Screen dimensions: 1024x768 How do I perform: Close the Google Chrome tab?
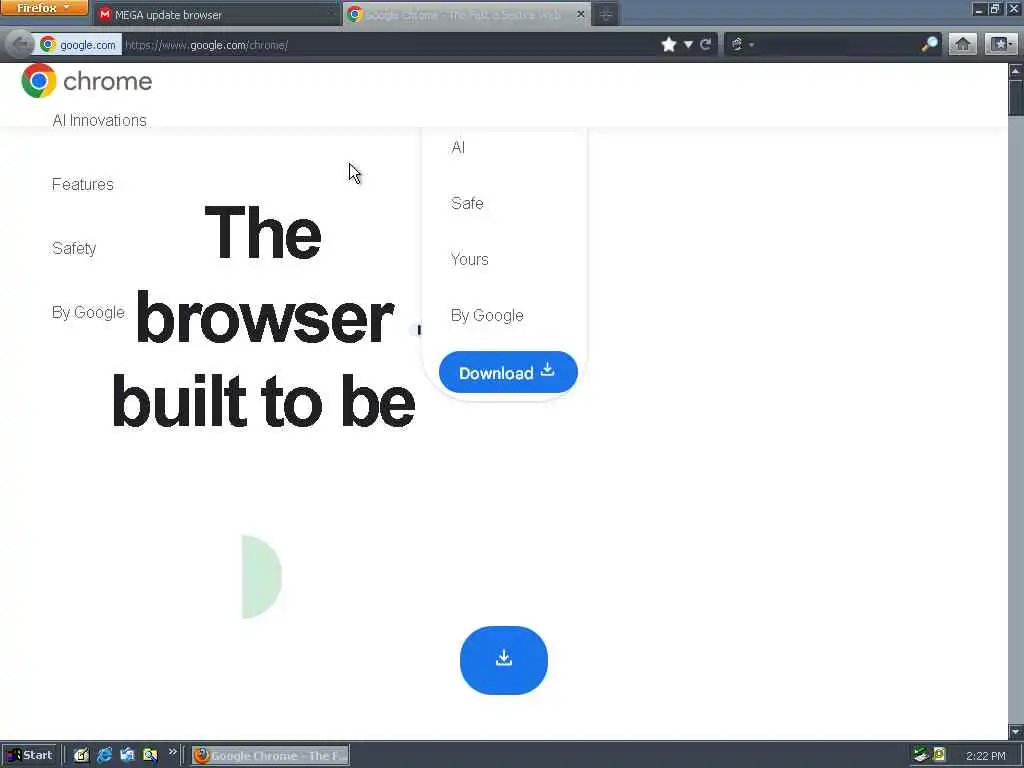click(580, 14)
